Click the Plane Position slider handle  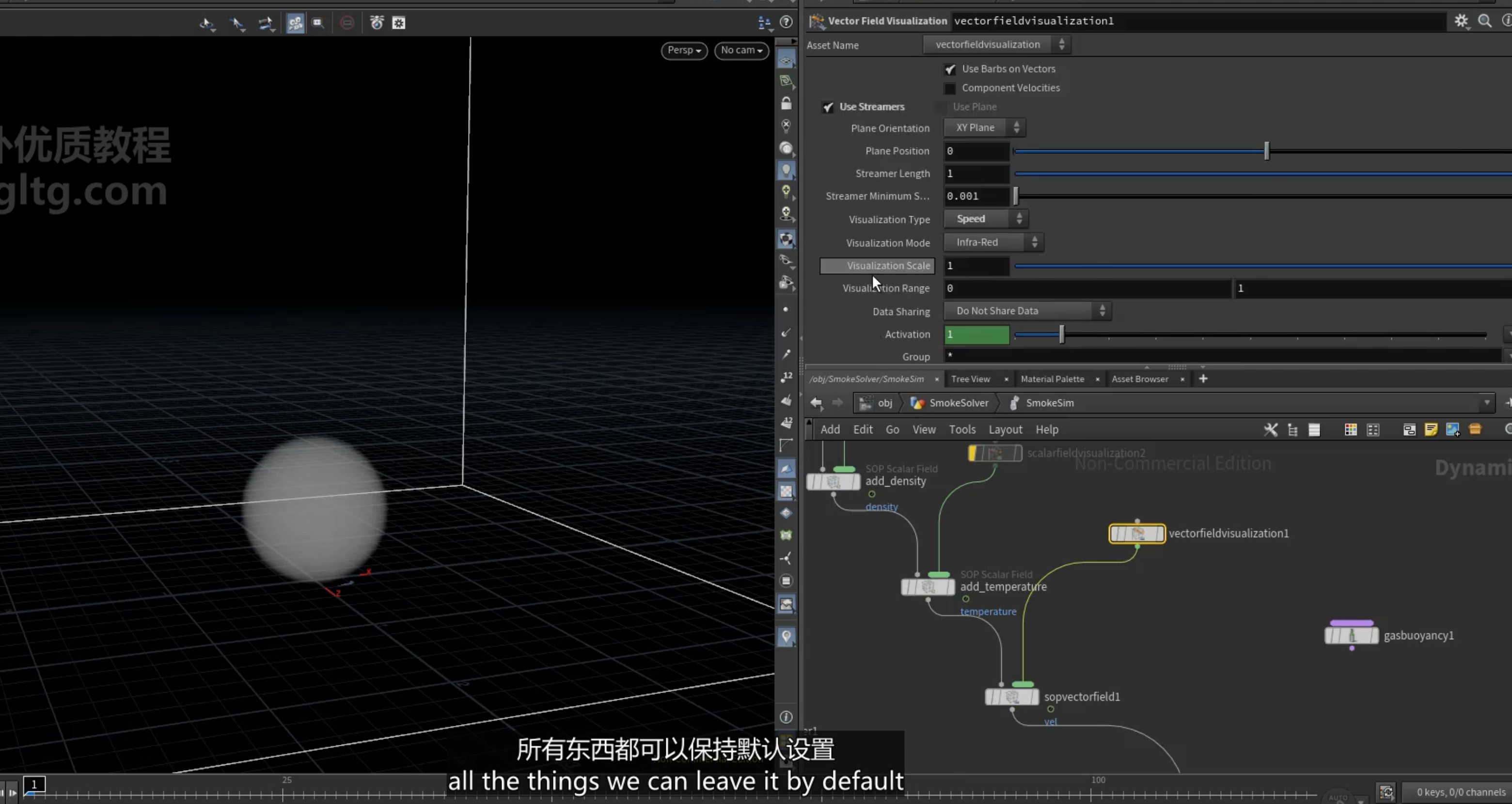pos(1267,151)
